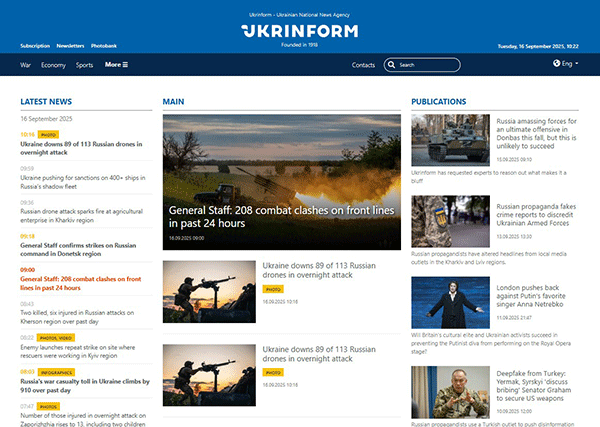Open the PUBLICATIONS section heading
The image size is (600, 427).
pyautogui.click(x=439, y=102)
